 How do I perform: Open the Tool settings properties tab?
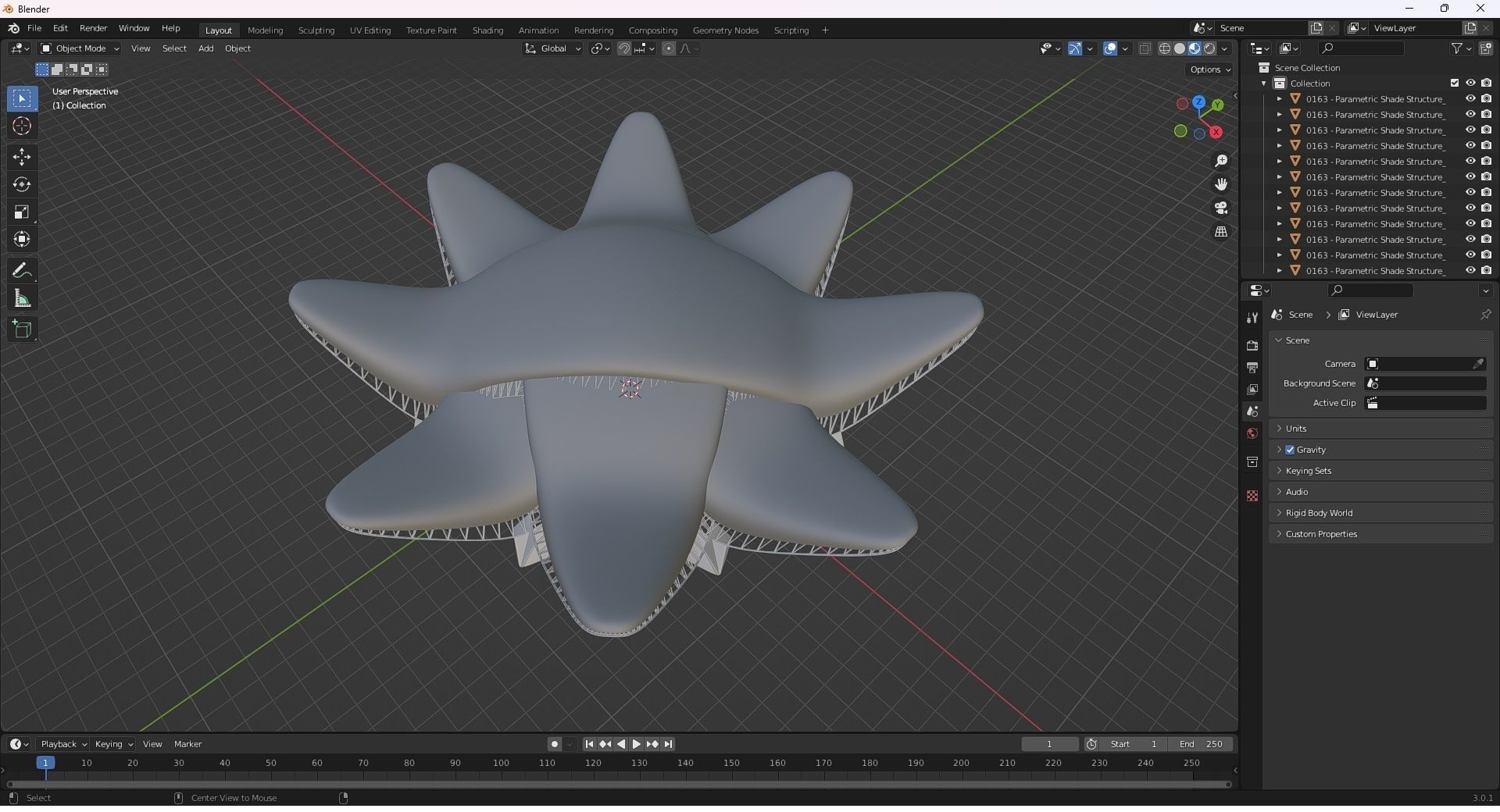pyautogui.click(x=1252, y=317)
